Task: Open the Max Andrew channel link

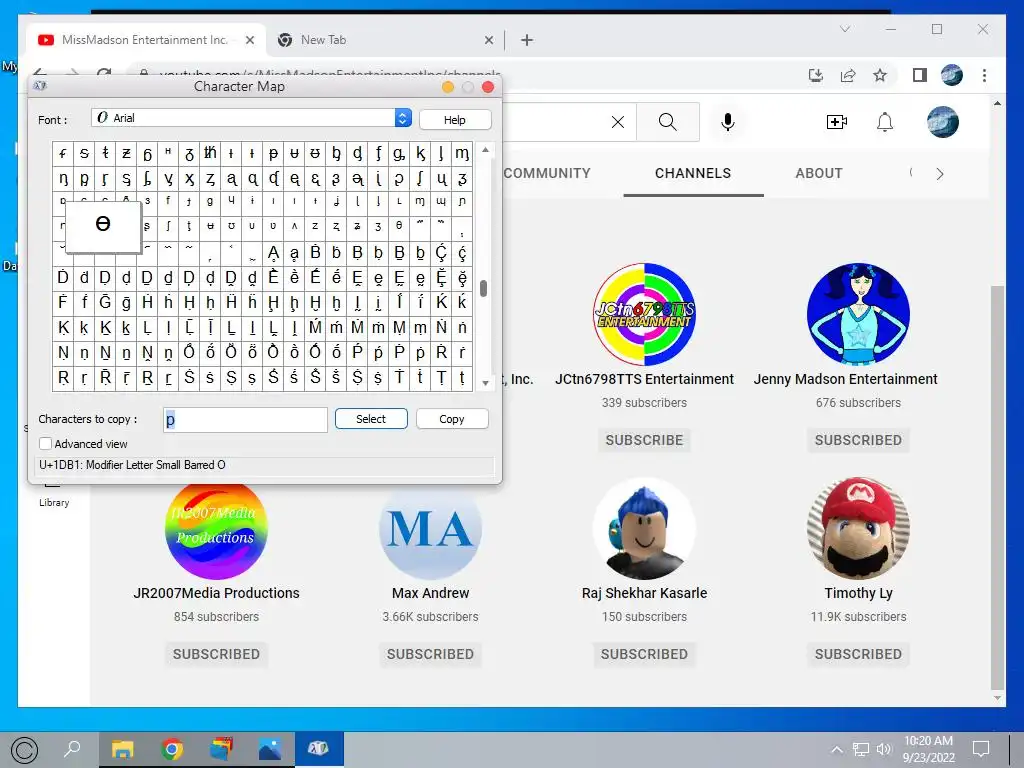Action: (x=430, y=593)
